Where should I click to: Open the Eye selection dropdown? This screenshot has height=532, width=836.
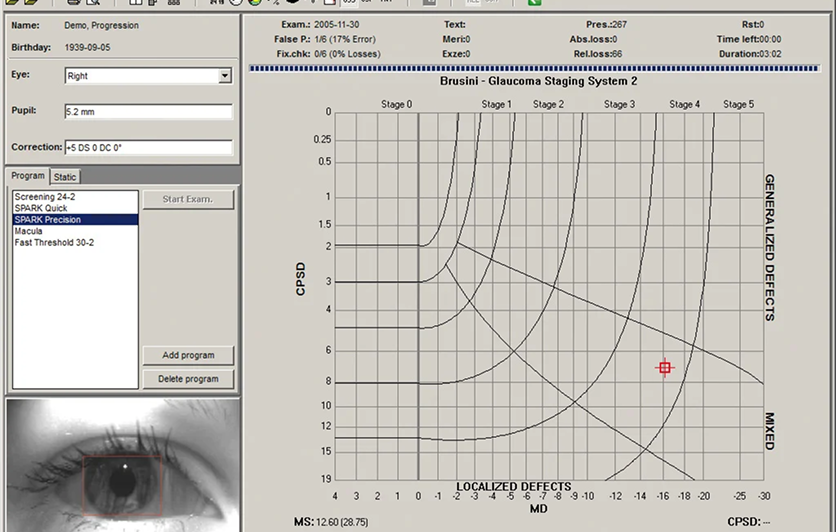click(224, 76)
